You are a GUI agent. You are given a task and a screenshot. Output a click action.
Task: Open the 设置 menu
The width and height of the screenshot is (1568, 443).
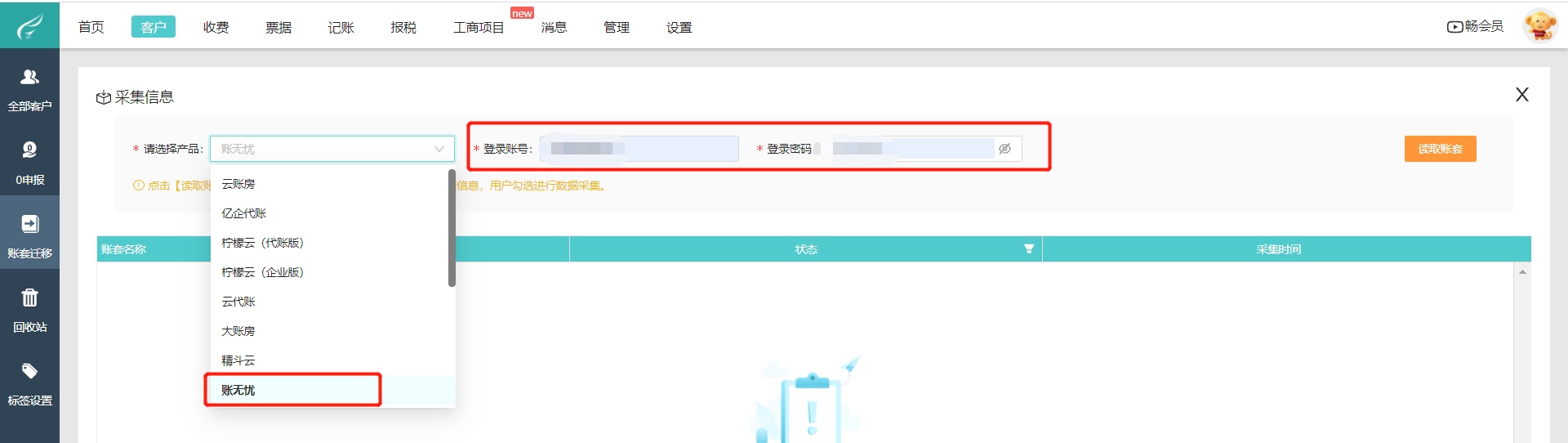click(x=679, y=27)
